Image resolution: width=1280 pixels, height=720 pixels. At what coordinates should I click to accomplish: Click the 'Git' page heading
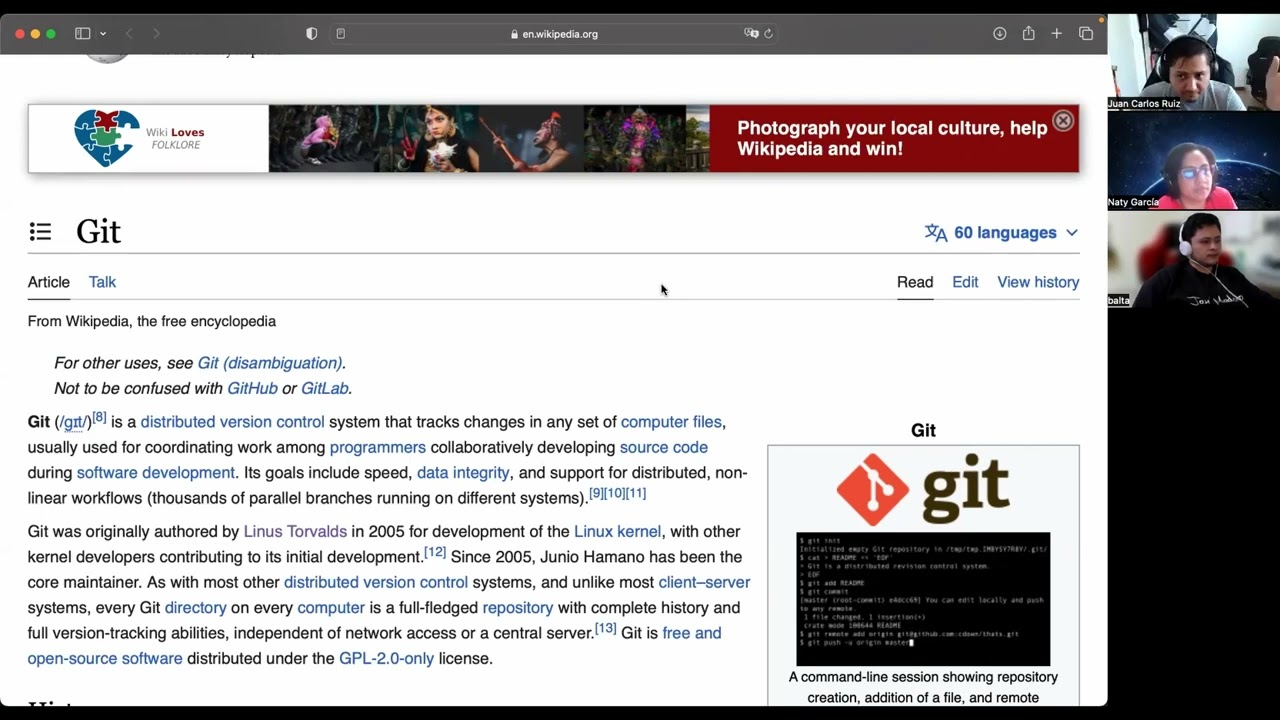click(98, 232)
